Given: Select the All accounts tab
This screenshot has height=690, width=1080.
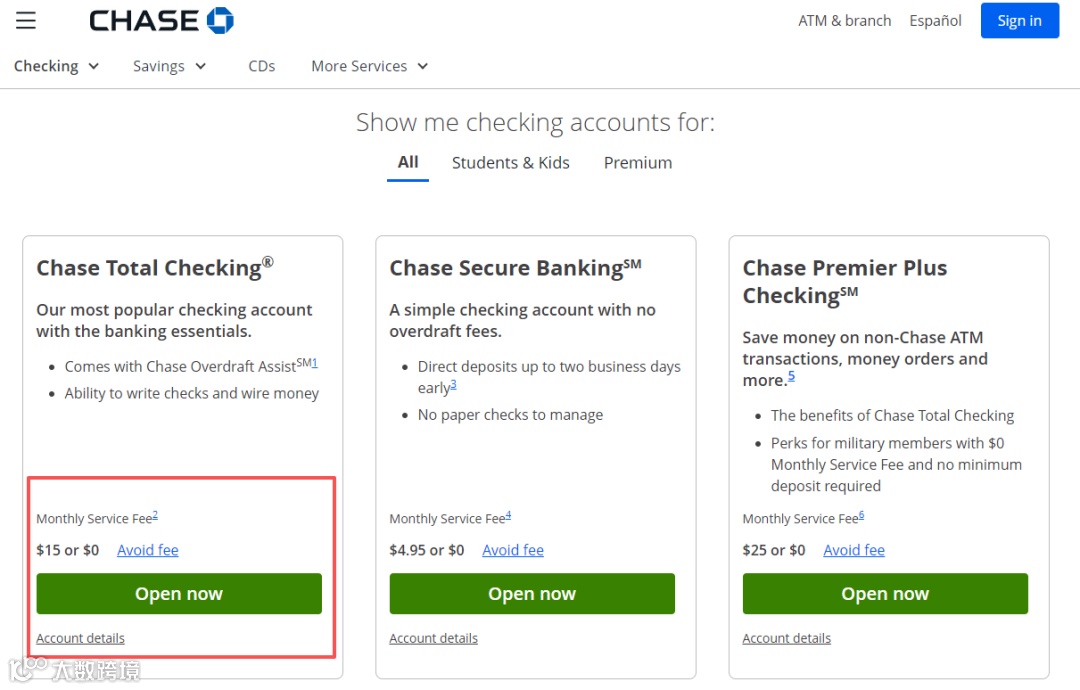Looking at the screenshot, I should 408,162.
